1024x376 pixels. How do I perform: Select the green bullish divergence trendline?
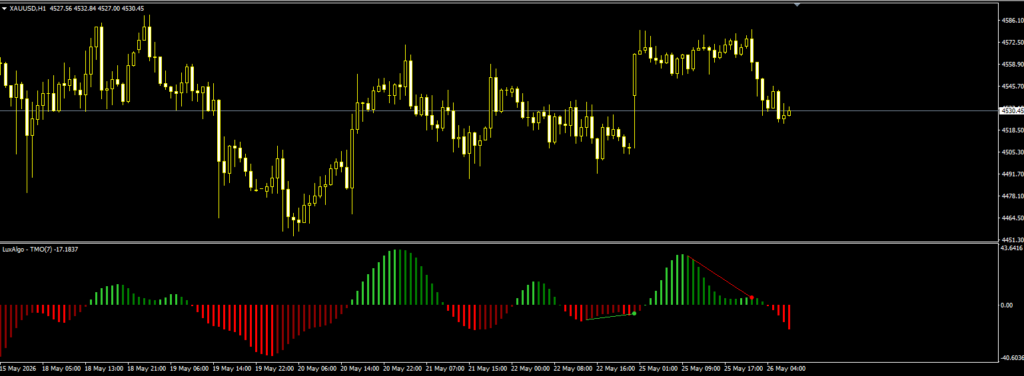pyautogui.click(x=610, y=317)
